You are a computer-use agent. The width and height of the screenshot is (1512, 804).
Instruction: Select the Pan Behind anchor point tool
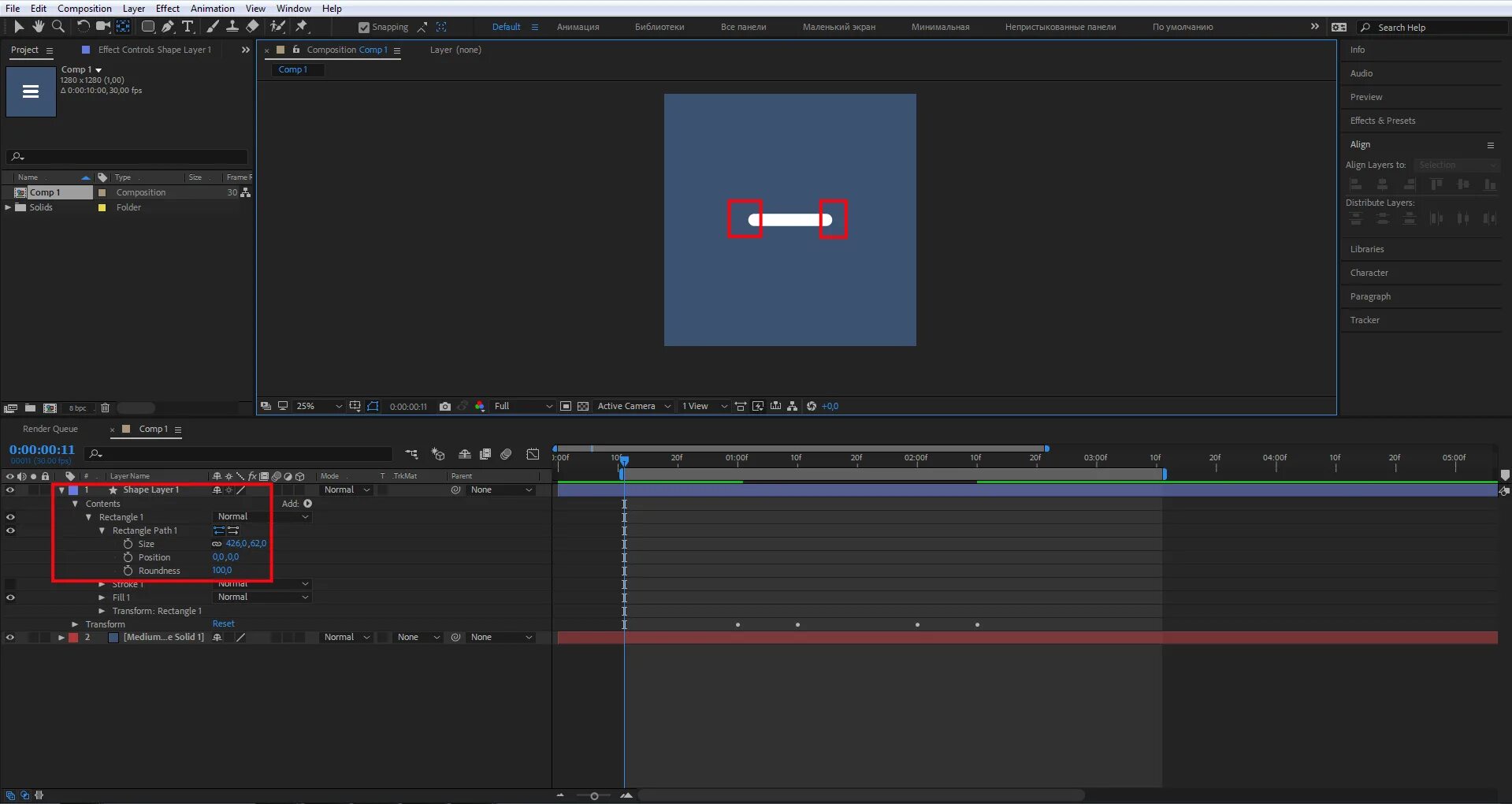pos(123,27)
